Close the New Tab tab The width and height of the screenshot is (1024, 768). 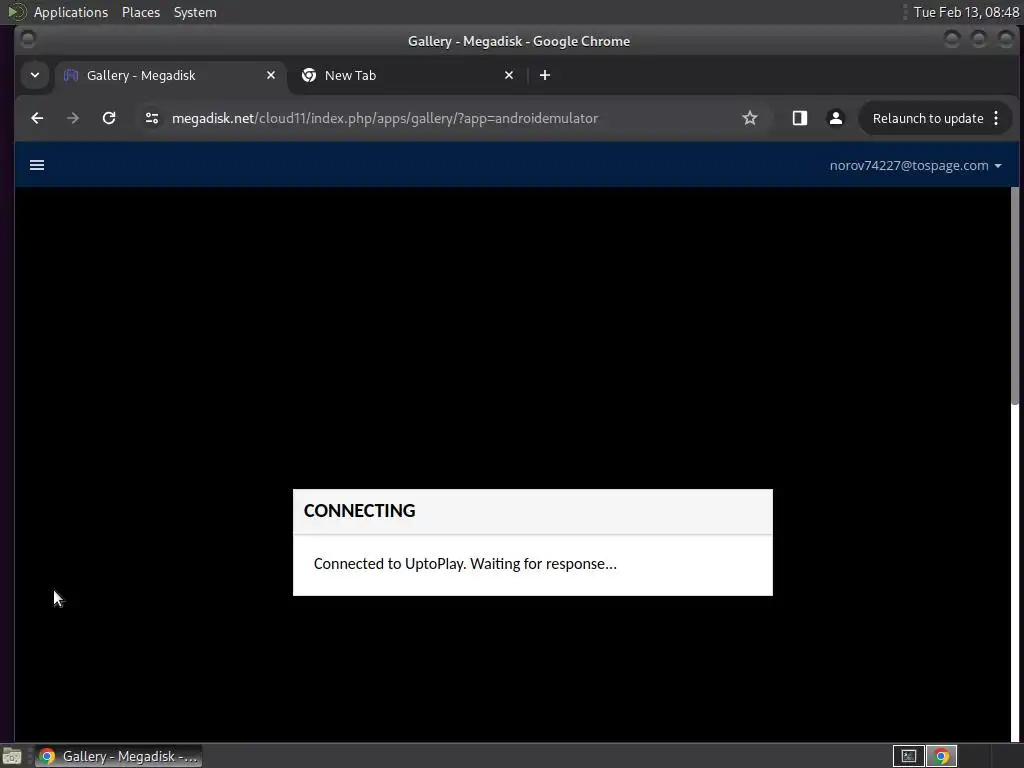509,75
